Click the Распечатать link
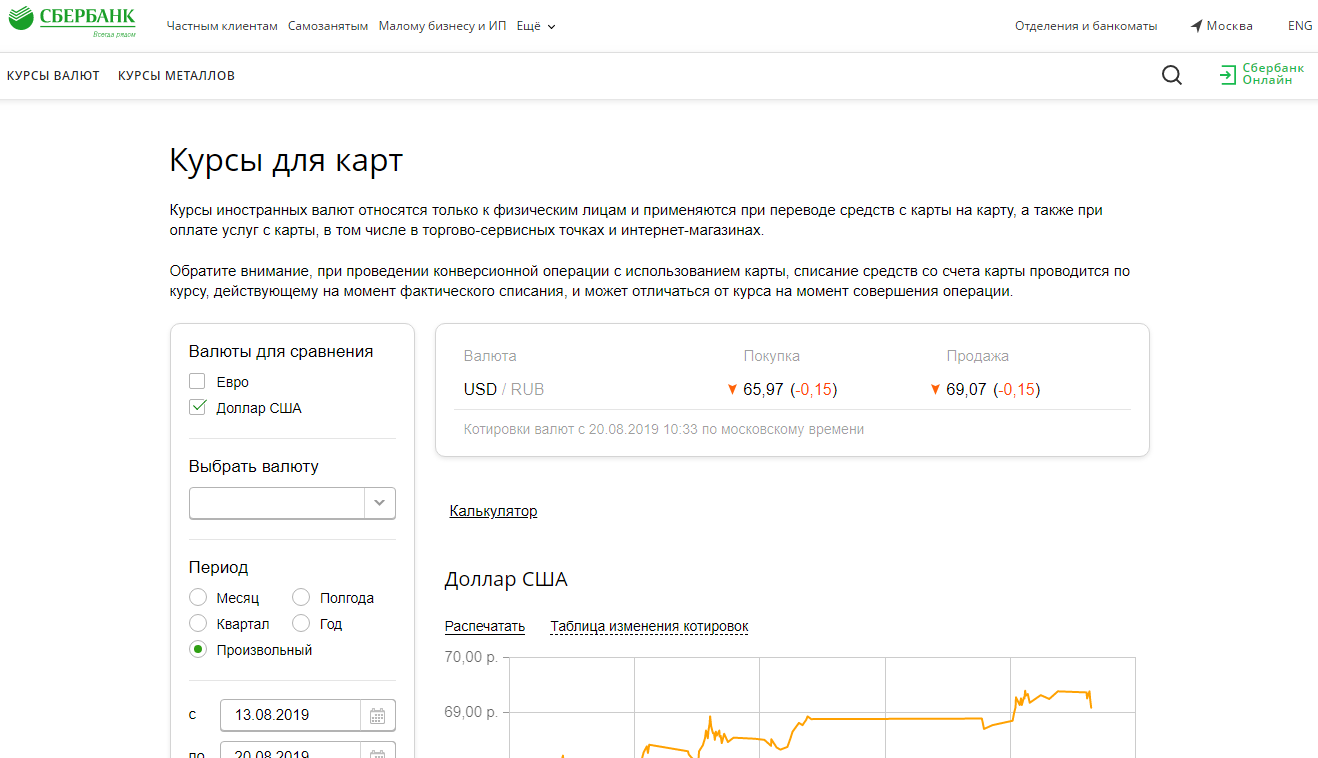Viewport: 1318px width, 758px height. 484,627
